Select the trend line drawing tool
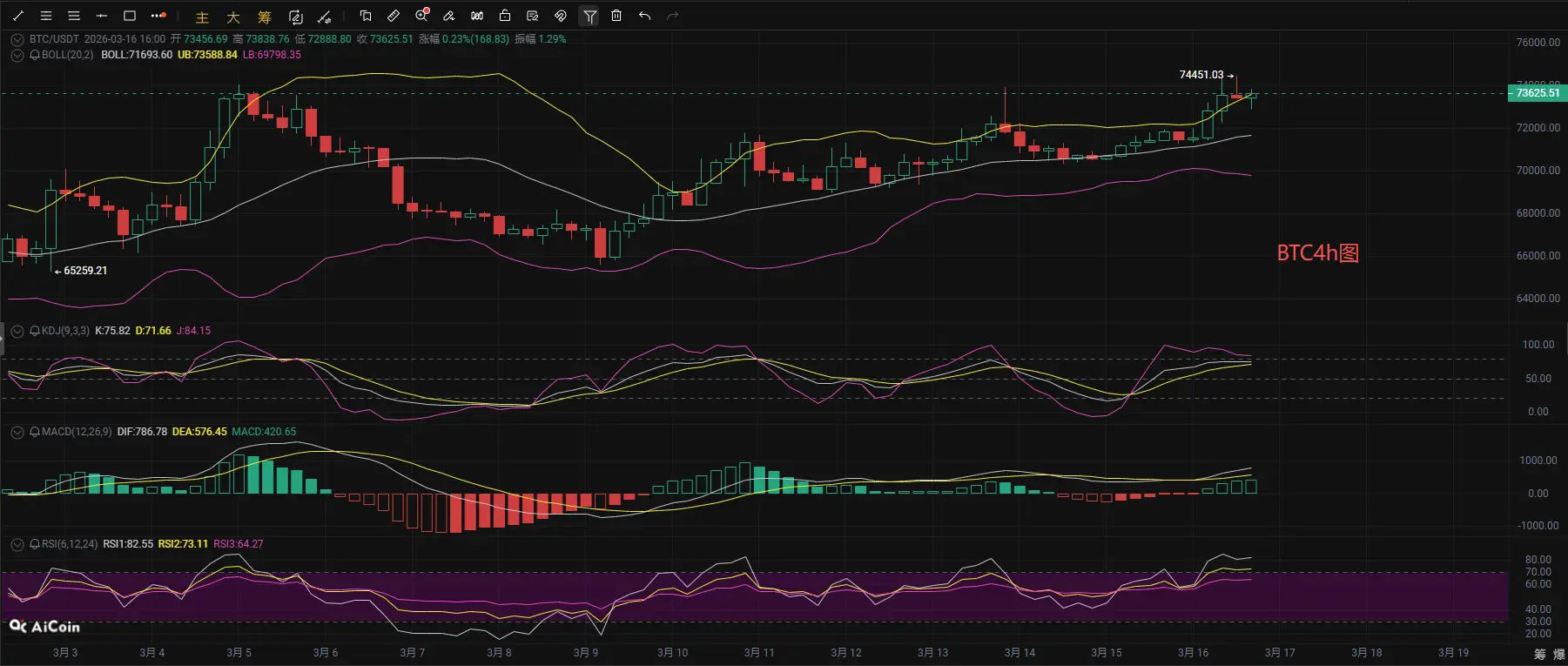This screenshot has height=666, width=1568. 18,16
